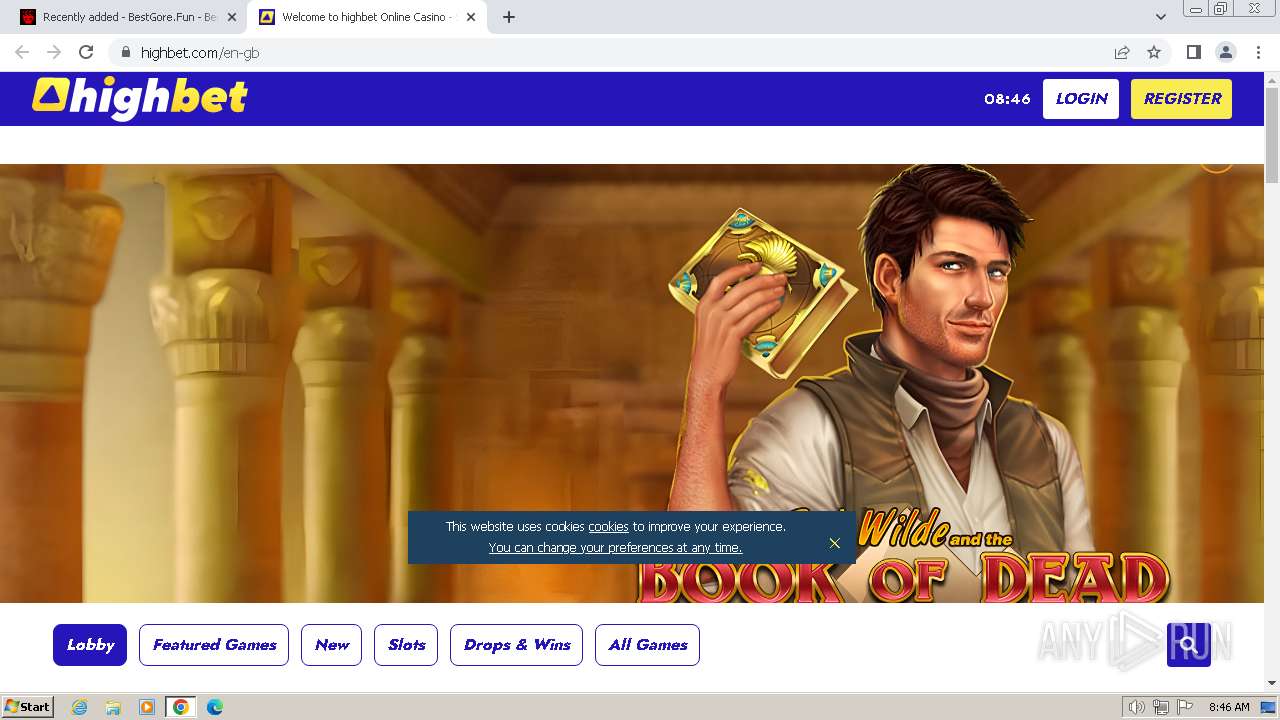
Task: Expand the tab search chevron
Action: pyautogui.click(x=1160, y=17)
